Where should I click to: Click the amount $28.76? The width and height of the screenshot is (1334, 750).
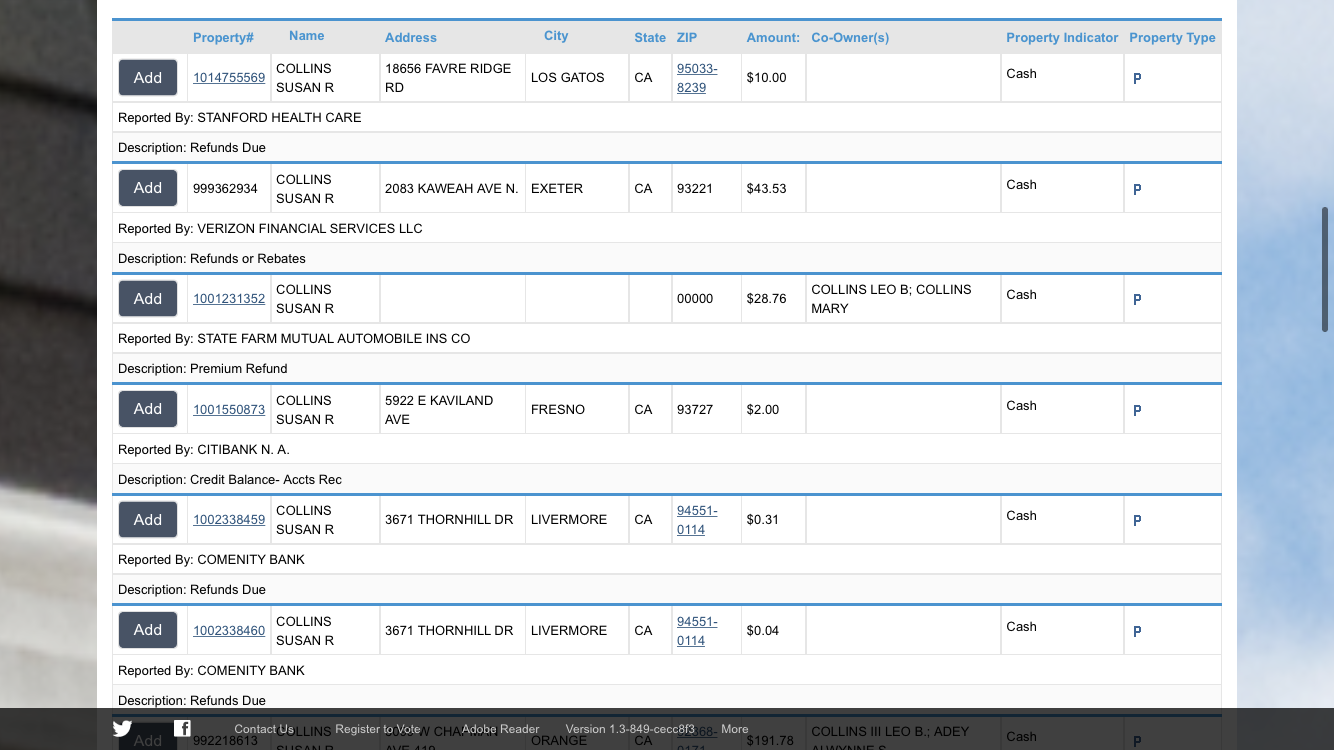[x=766, y=299]
